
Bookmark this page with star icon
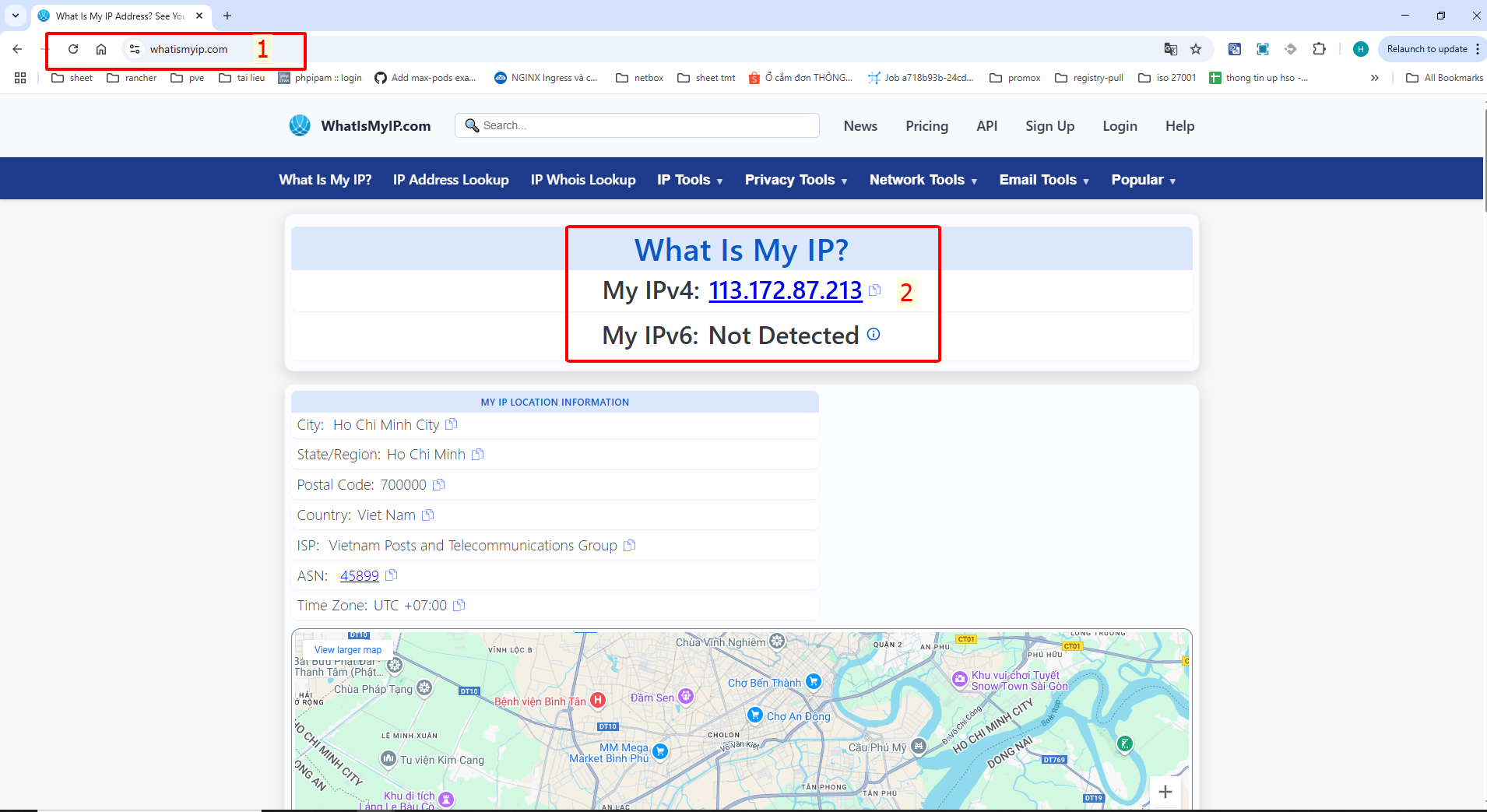click(x=1196, y=49)
